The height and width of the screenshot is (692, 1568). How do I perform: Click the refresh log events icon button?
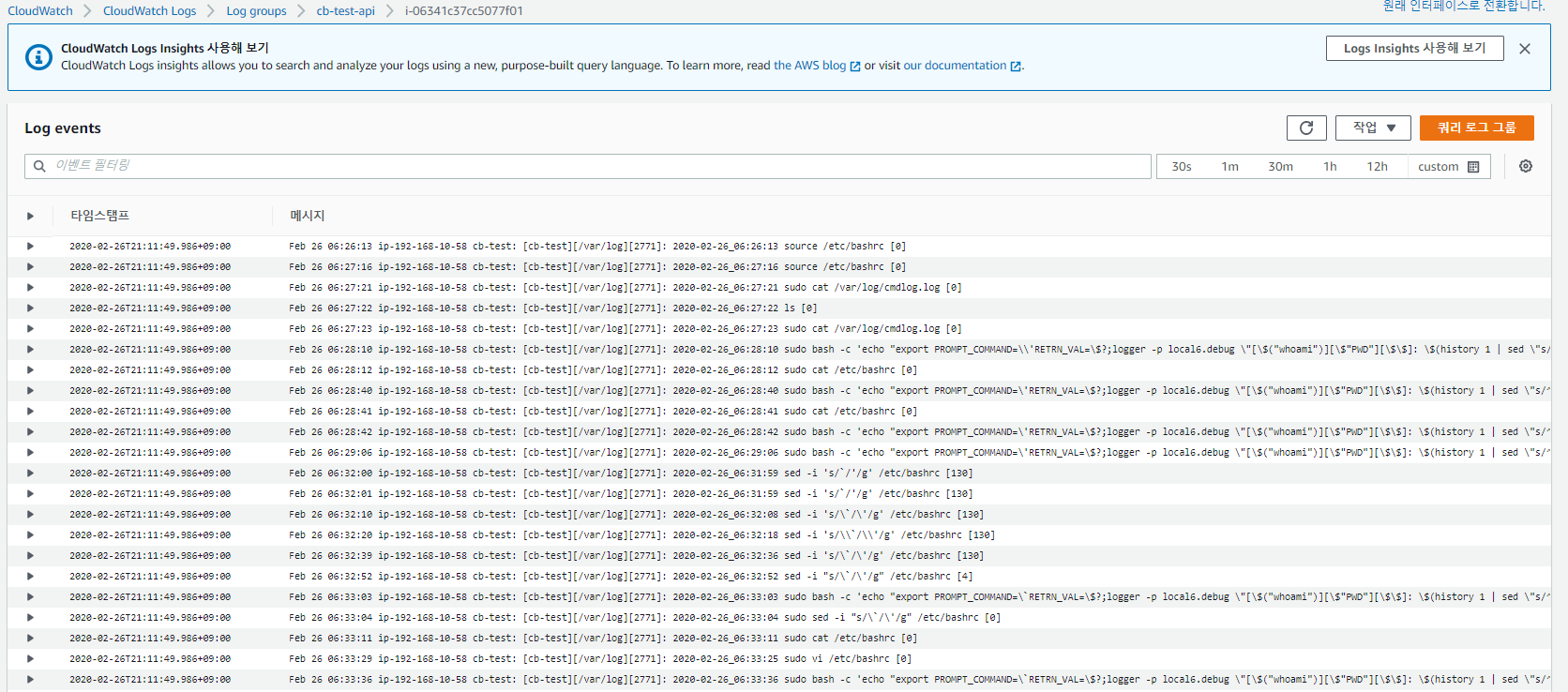pyautogui.click(x=1306, y=128)
